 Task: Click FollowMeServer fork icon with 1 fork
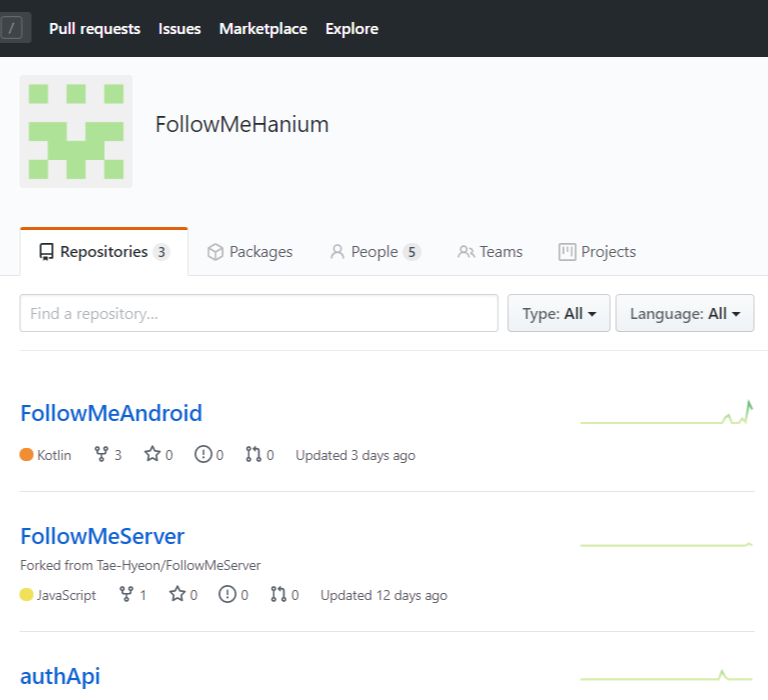coord(126,594)
